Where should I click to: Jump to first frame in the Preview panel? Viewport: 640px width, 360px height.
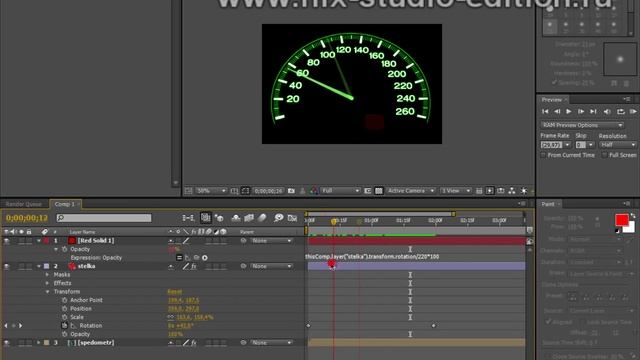(x=545, y=111)
